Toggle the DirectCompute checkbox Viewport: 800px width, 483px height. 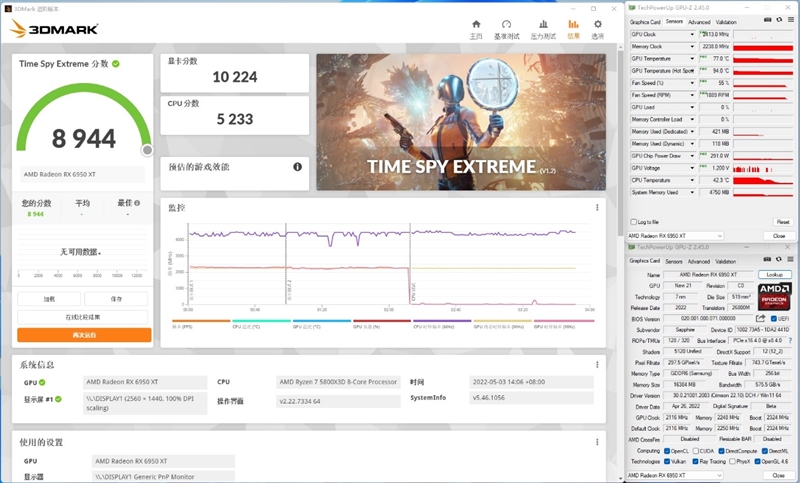721,451
